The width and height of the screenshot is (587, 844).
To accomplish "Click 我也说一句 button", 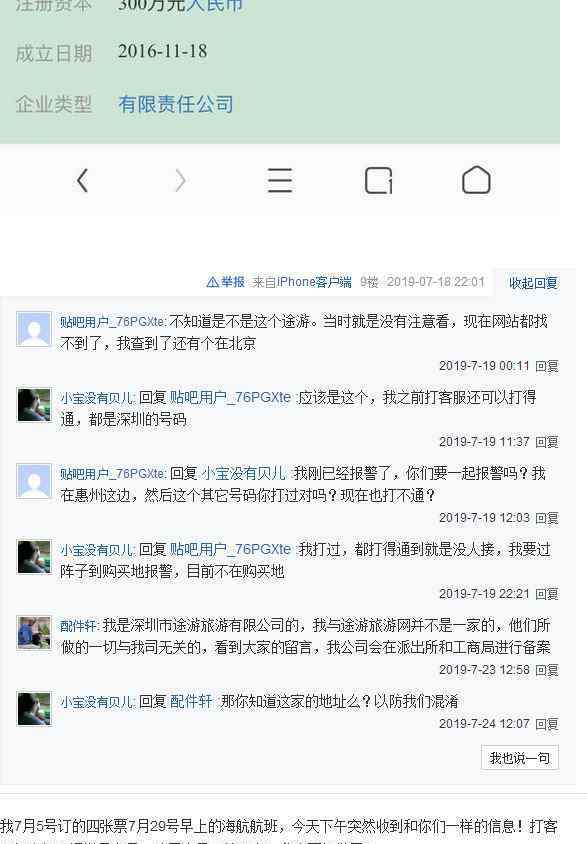I will click(520, 758).
